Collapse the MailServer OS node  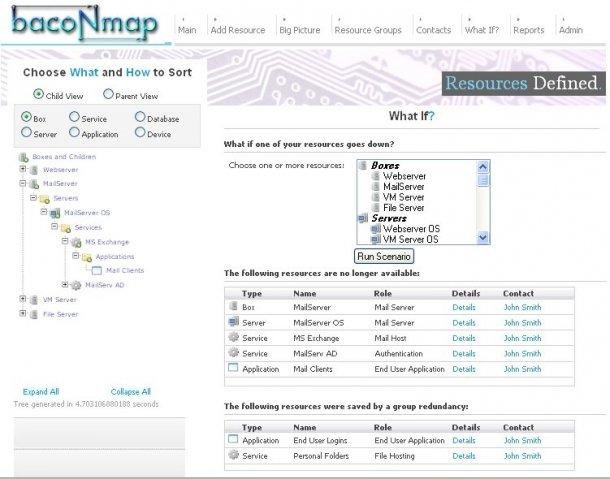44,212
